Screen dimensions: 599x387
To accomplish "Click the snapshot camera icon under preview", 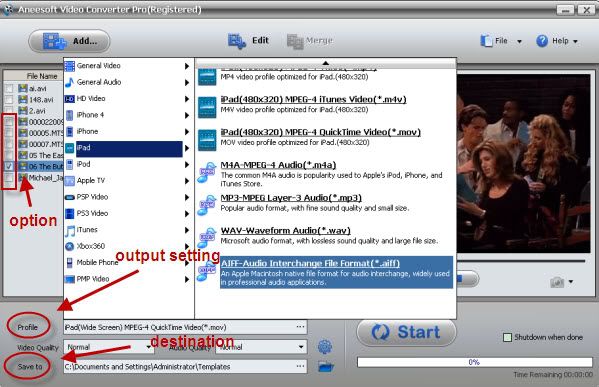I will 557,282.
